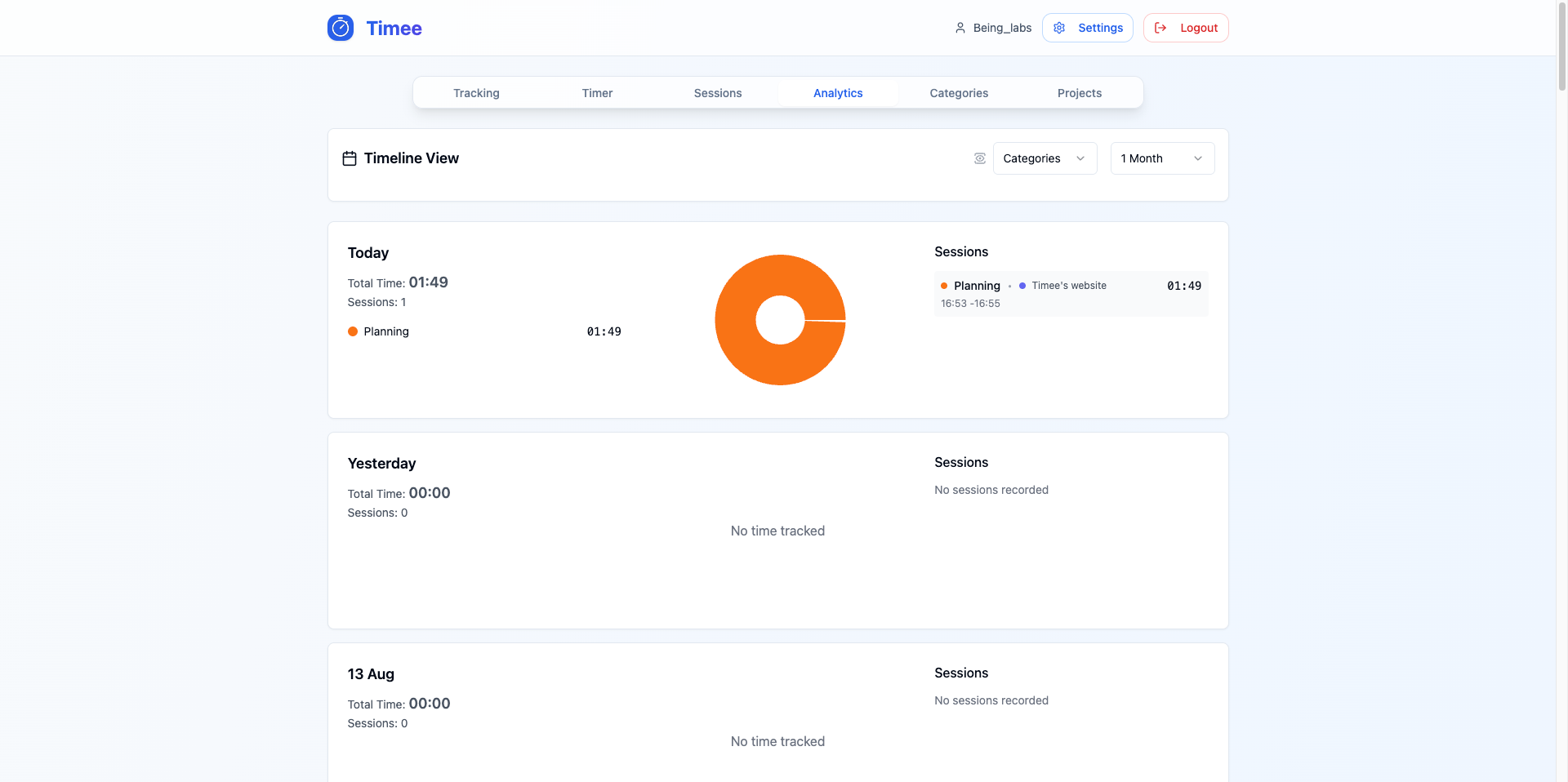1568x782 pixels.
Task: Click the logout arrow icon
Action: [x=1160, y=27]
